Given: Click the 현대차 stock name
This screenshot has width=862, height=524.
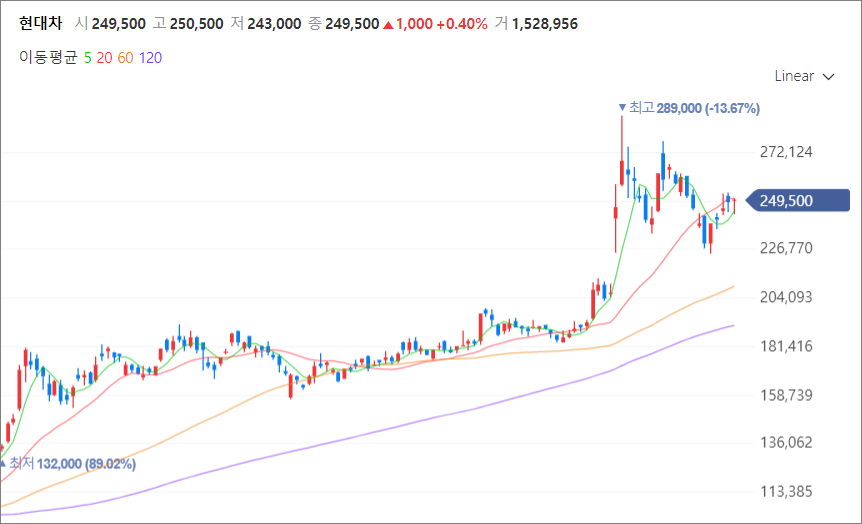Looking at the screenshot, I should point(41,24).
